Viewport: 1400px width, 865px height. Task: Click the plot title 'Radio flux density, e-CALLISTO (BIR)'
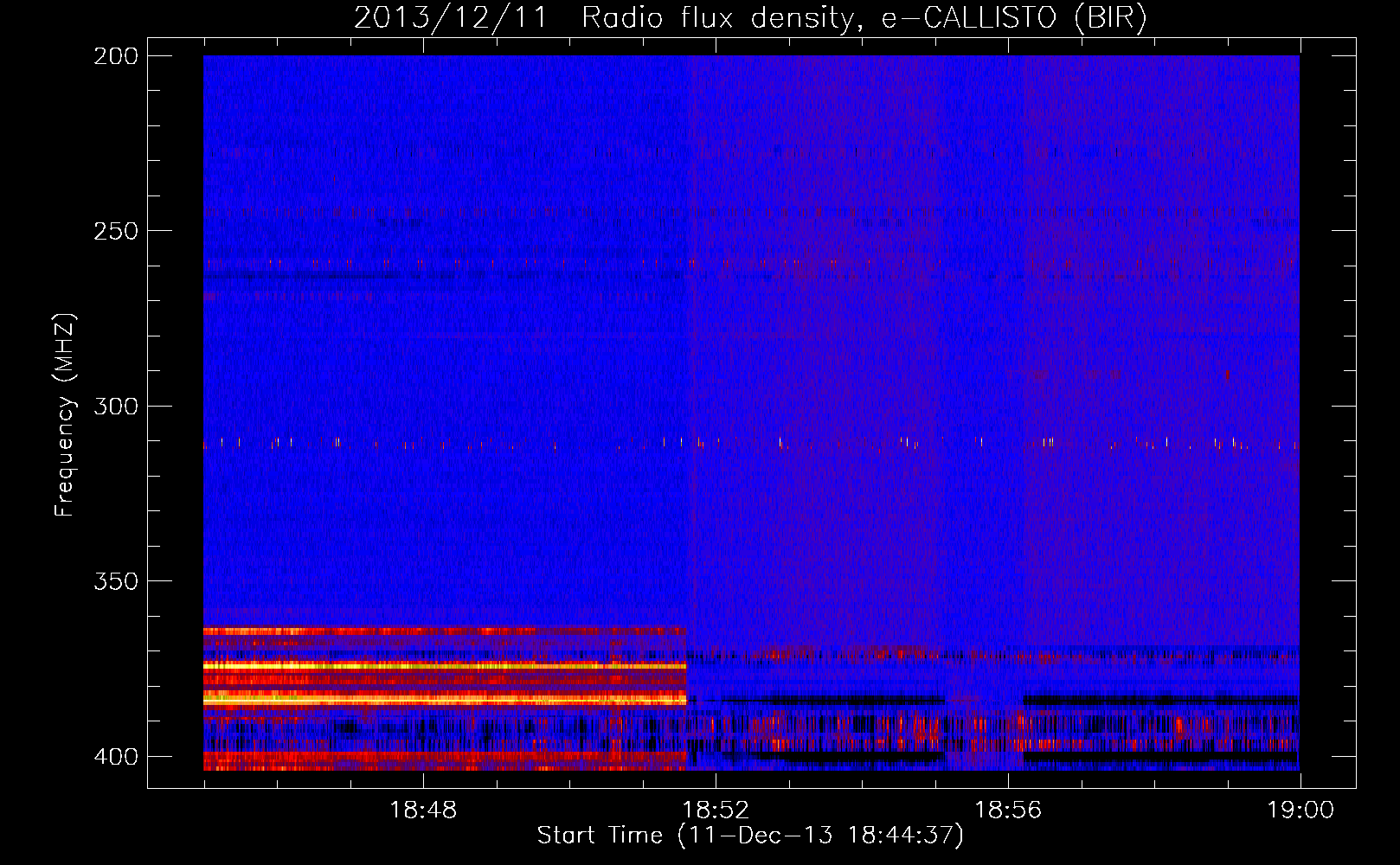coord(864,18)
